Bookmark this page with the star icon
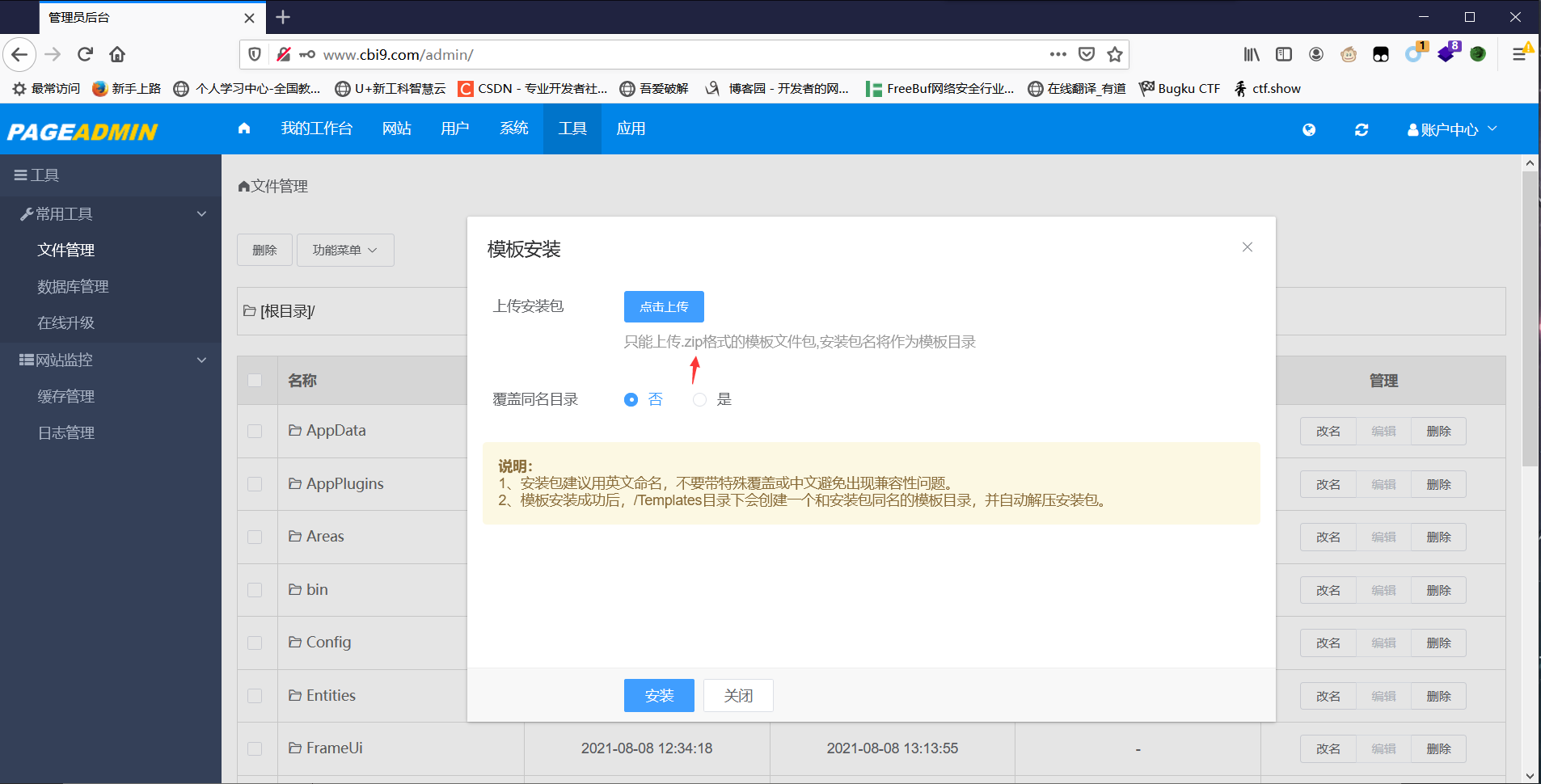Screen dimensions: 1541x784 click(x=1115, y=54)
